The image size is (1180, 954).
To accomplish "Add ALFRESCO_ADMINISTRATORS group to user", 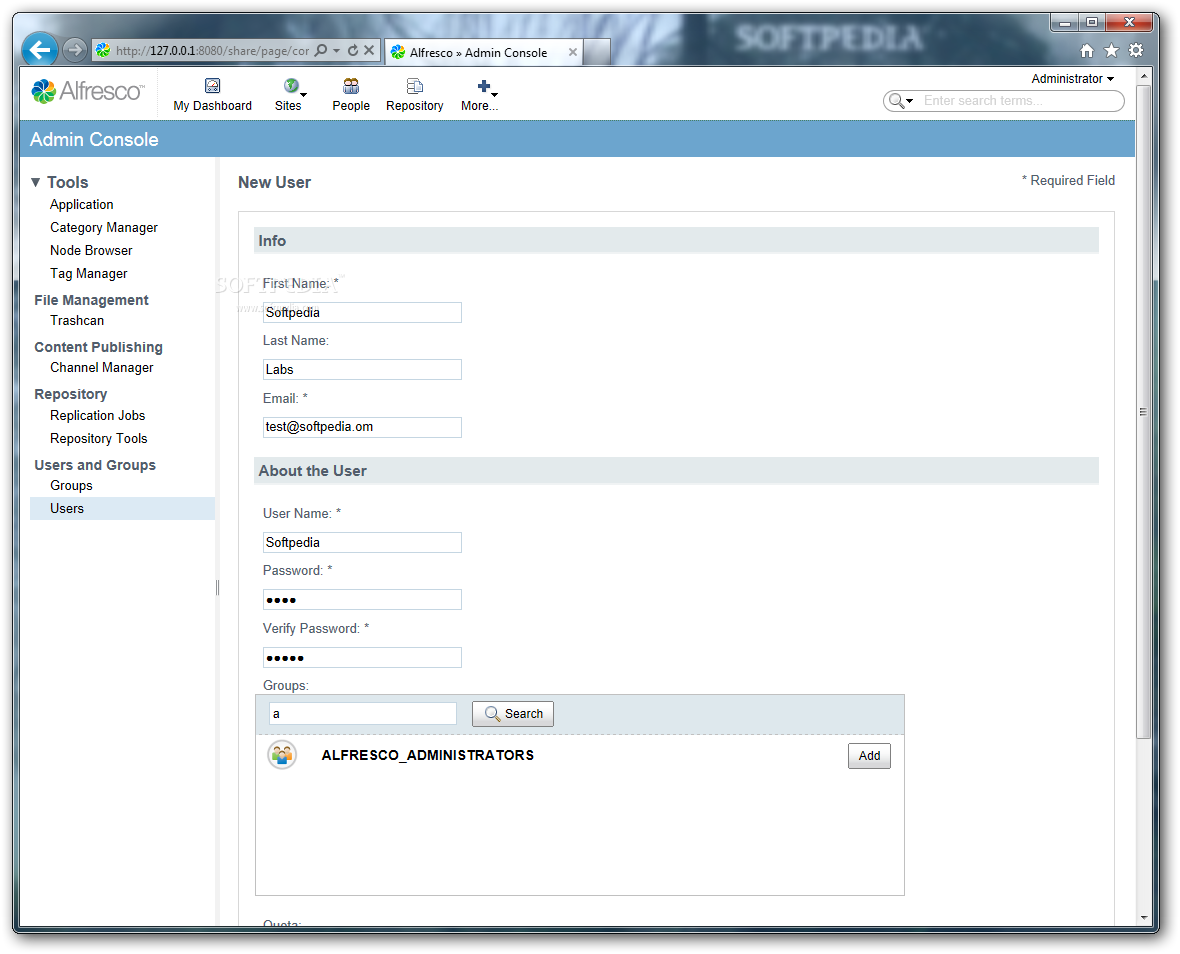I will click(869, 755).
